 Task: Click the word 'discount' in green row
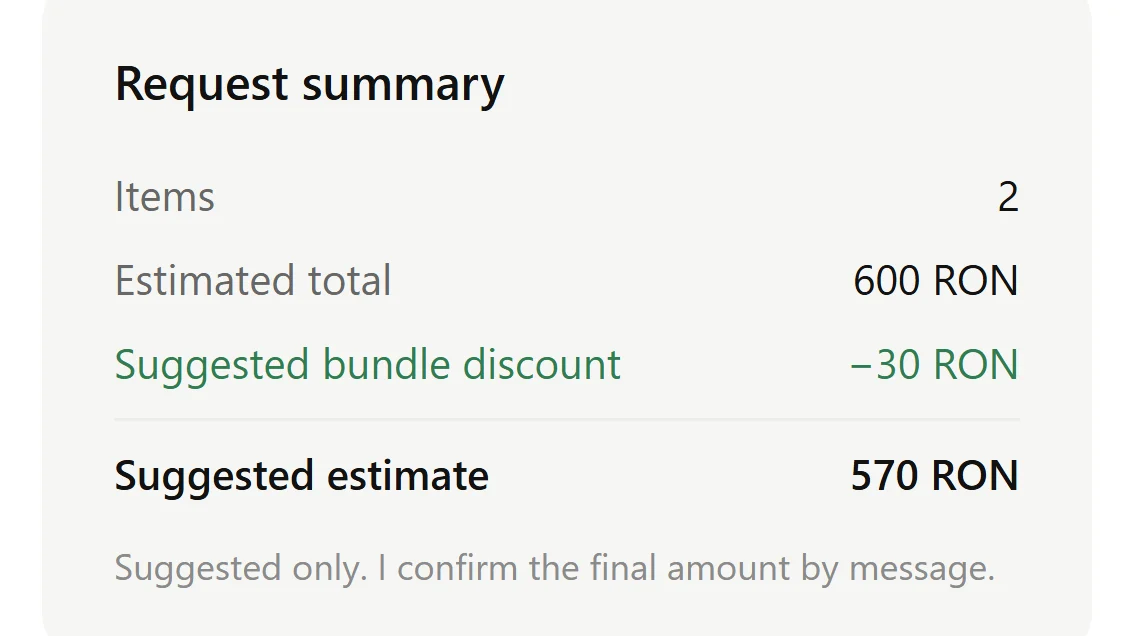pyautogui.click(x=542, y=364)
